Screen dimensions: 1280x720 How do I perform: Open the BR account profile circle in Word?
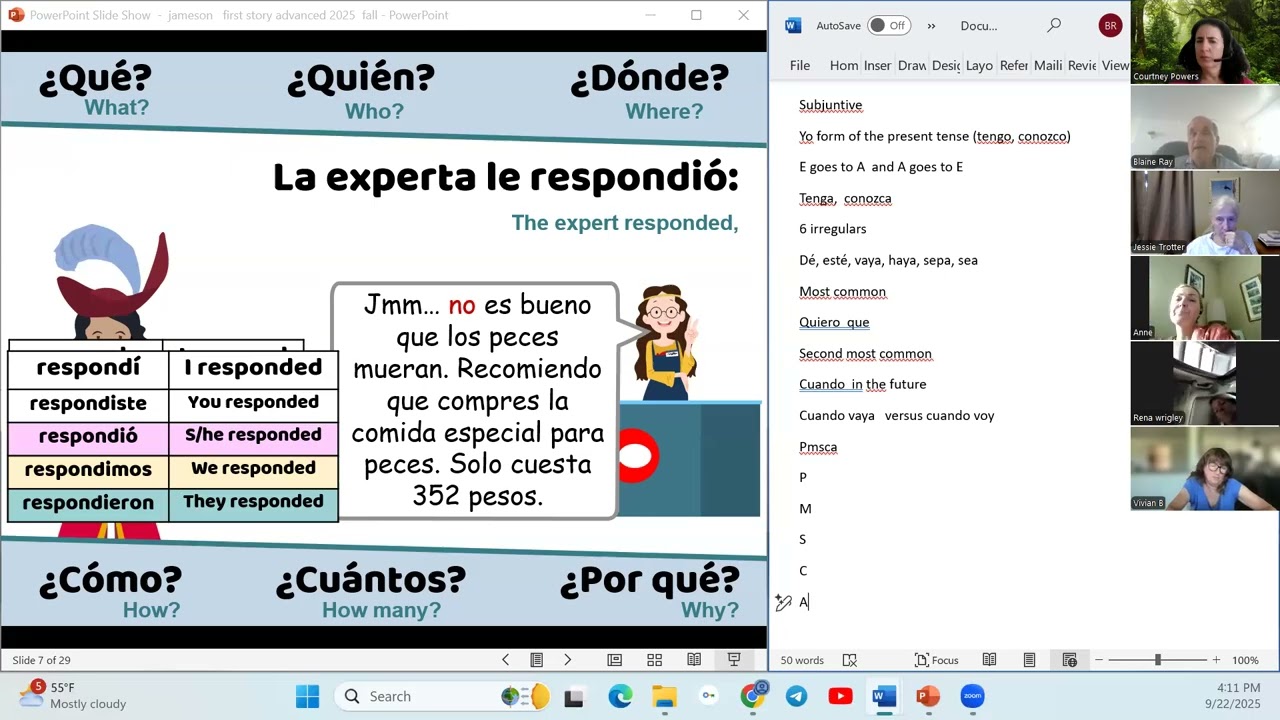coord(1110,26)
